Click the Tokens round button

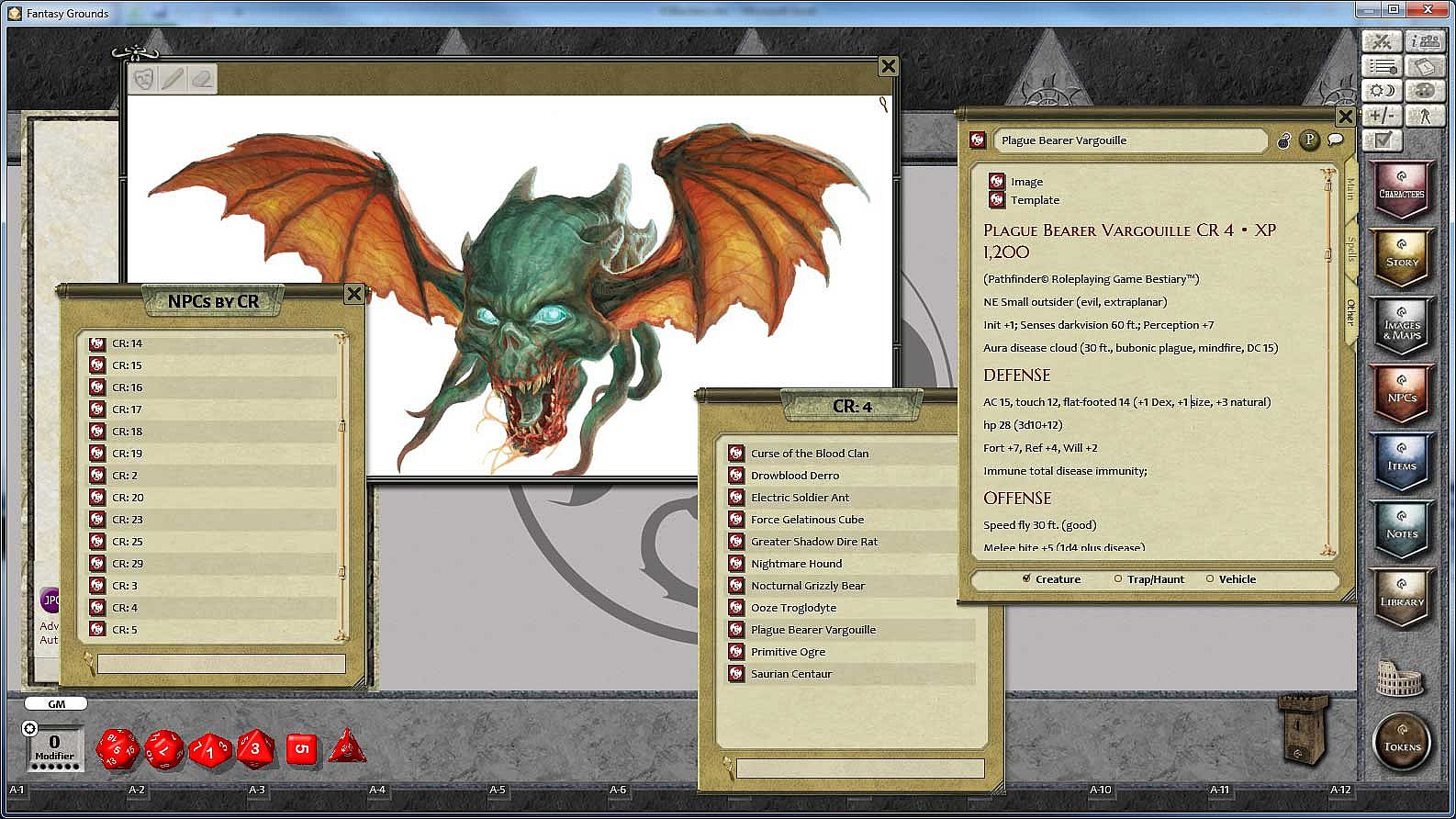(1402, 739)
